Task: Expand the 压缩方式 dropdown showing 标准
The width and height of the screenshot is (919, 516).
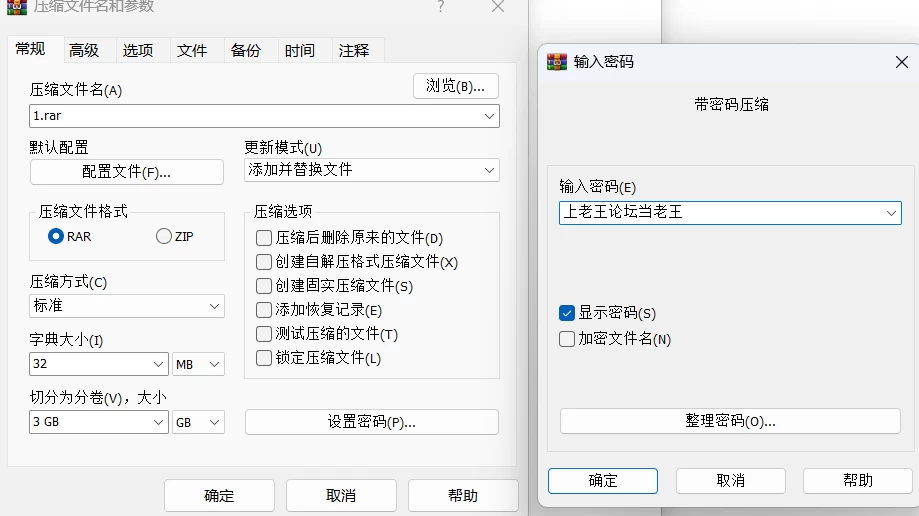Action: (127, 306)
